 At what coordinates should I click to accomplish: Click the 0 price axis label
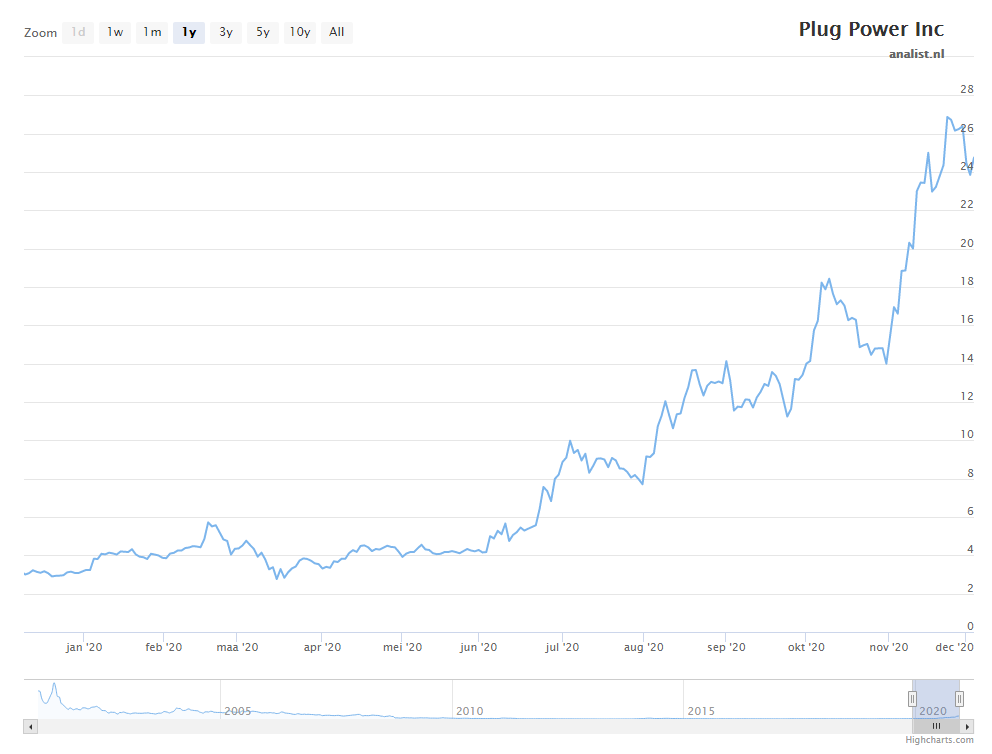[x=970, y=626]
